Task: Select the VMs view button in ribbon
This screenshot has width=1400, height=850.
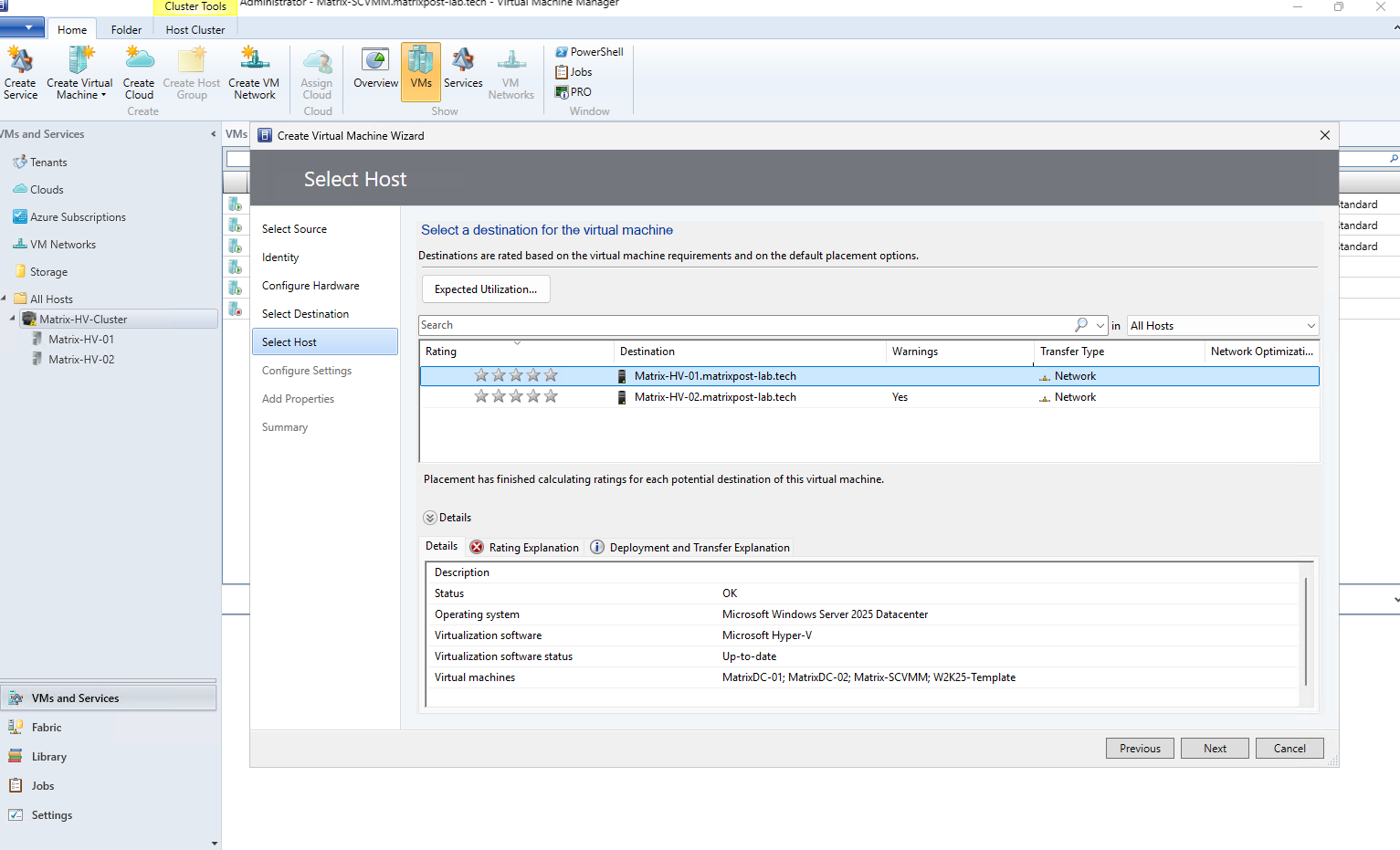Action: point(421,72)
